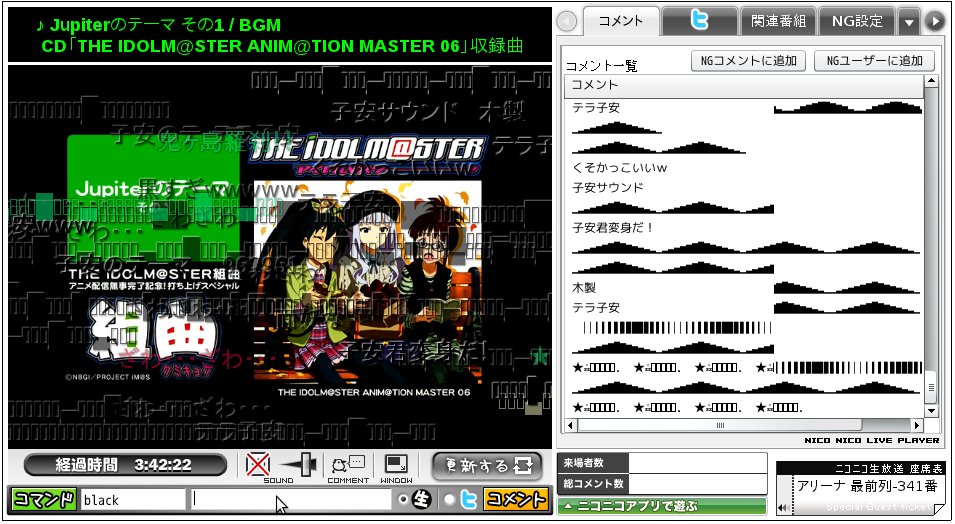
Task: Click the command field containing black
Action: pos(133,500)
